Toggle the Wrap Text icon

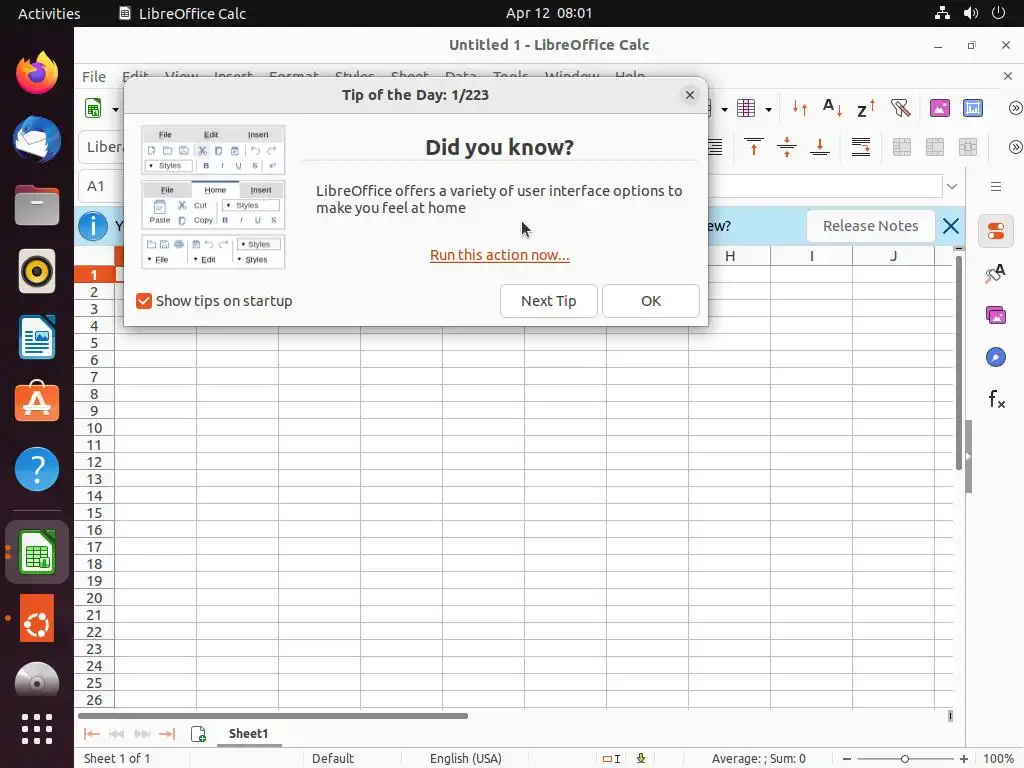[861, 147]
